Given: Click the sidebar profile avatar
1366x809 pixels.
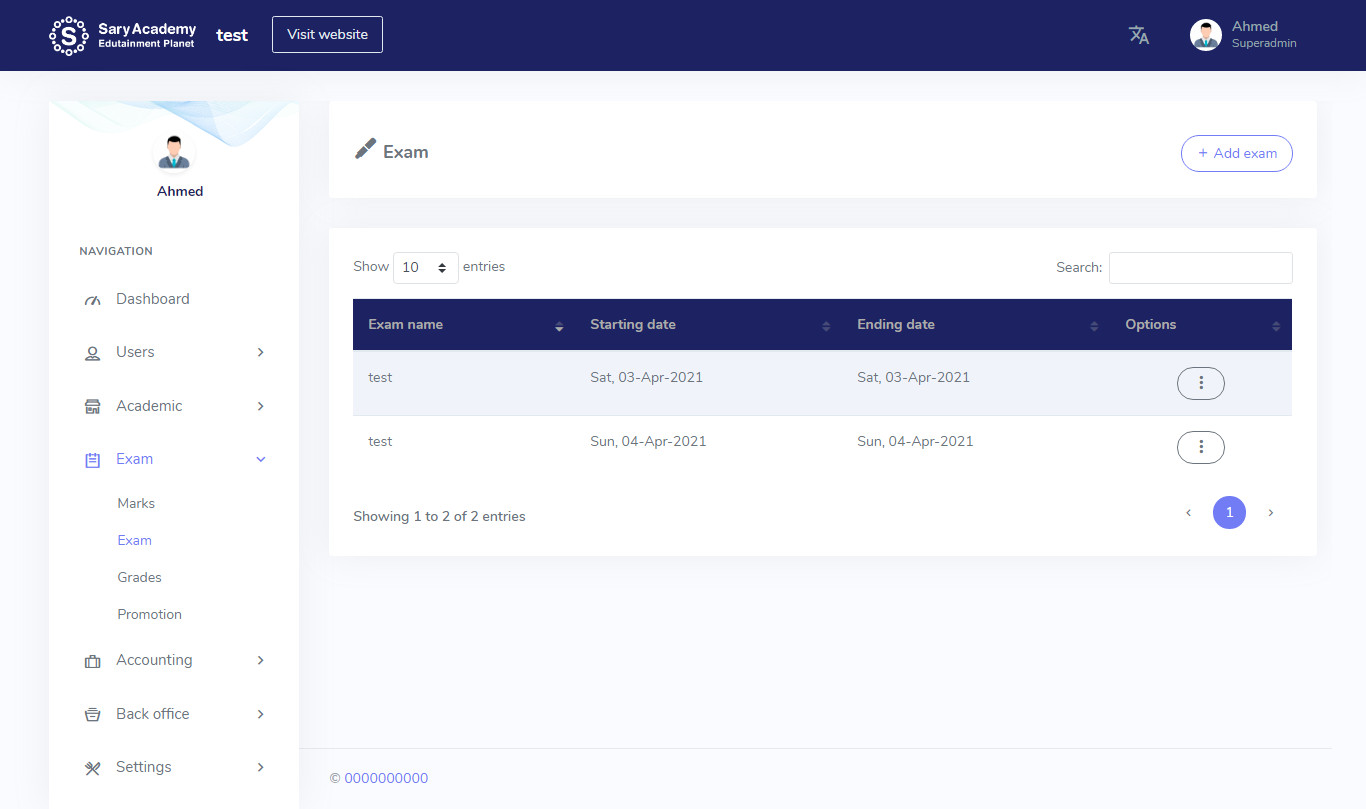Looking at the screenshot, I should pos(174,153).
